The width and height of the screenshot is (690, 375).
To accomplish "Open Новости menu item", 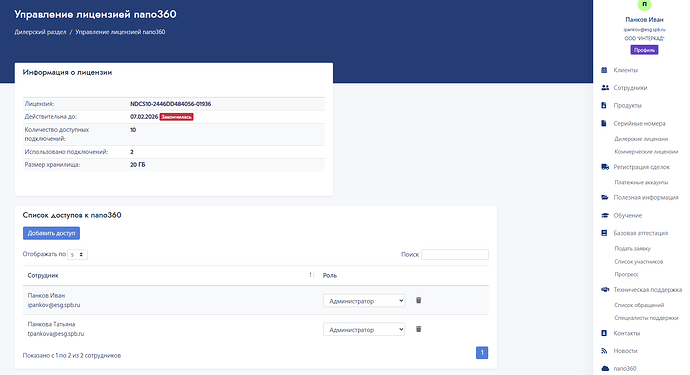I will pyautogui.click(x=625, y=351).
